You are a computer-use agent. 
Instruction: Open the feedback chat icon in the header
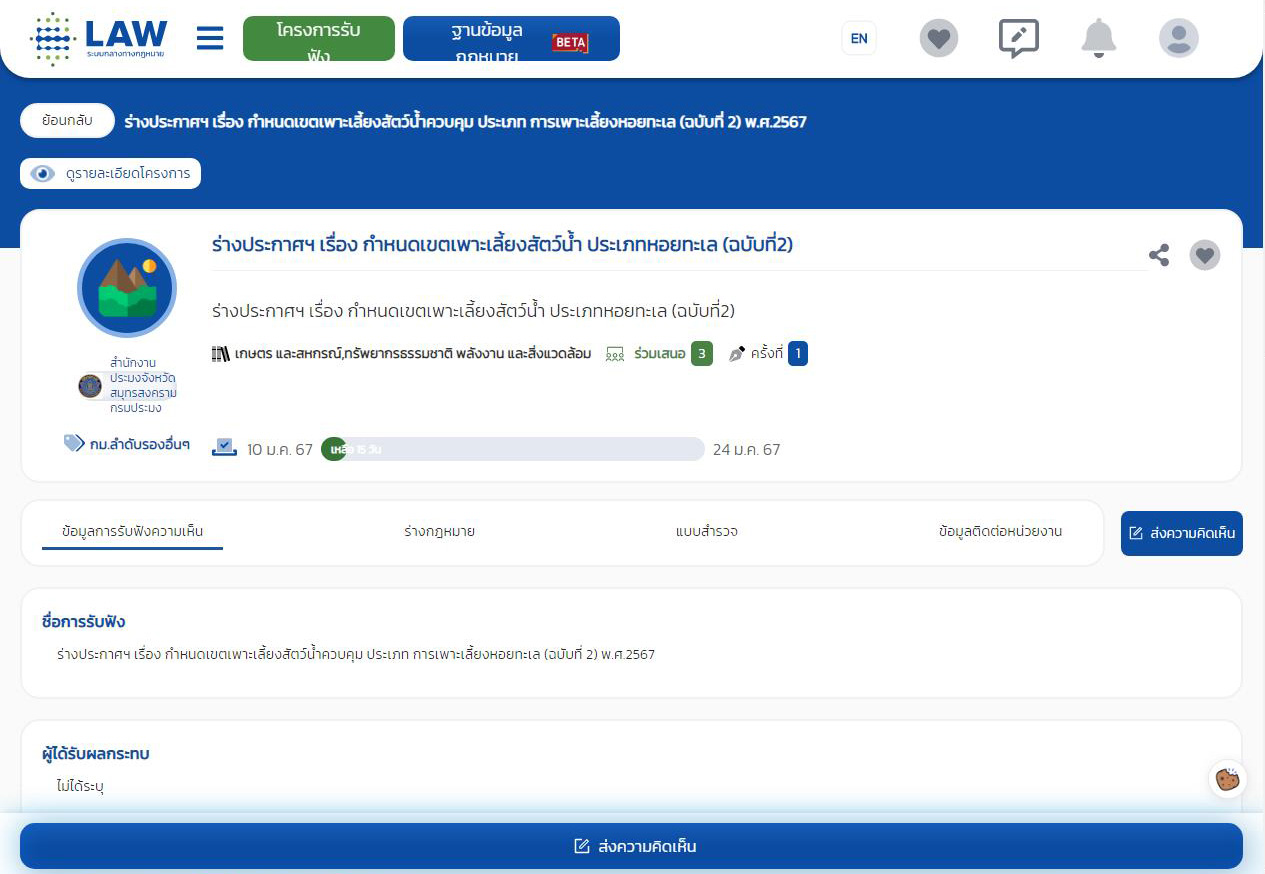click(x=1018, y=37)
